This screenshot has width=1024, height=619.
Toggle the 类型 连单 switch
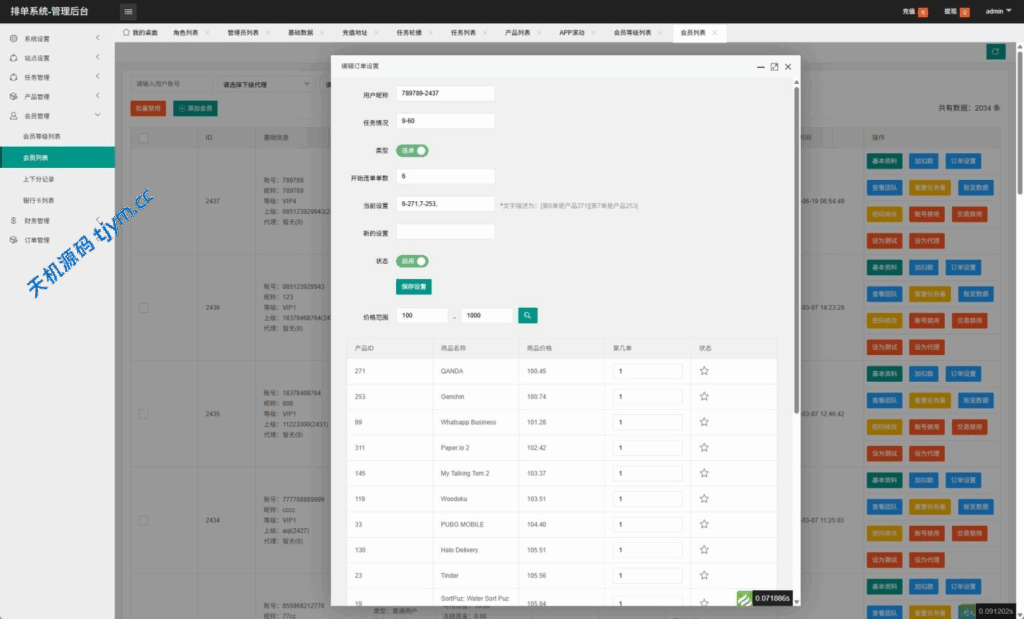(412, 150)
